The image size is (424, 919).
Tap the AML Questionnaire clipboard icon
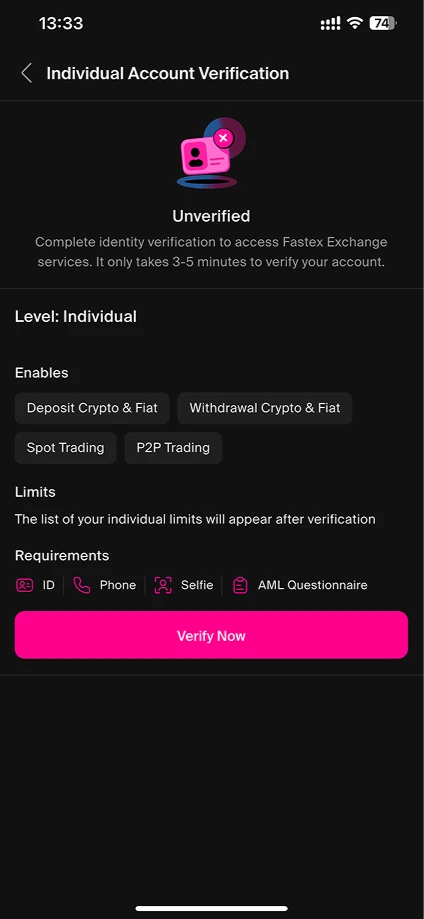pyautogui.click(x=240, y=585)
